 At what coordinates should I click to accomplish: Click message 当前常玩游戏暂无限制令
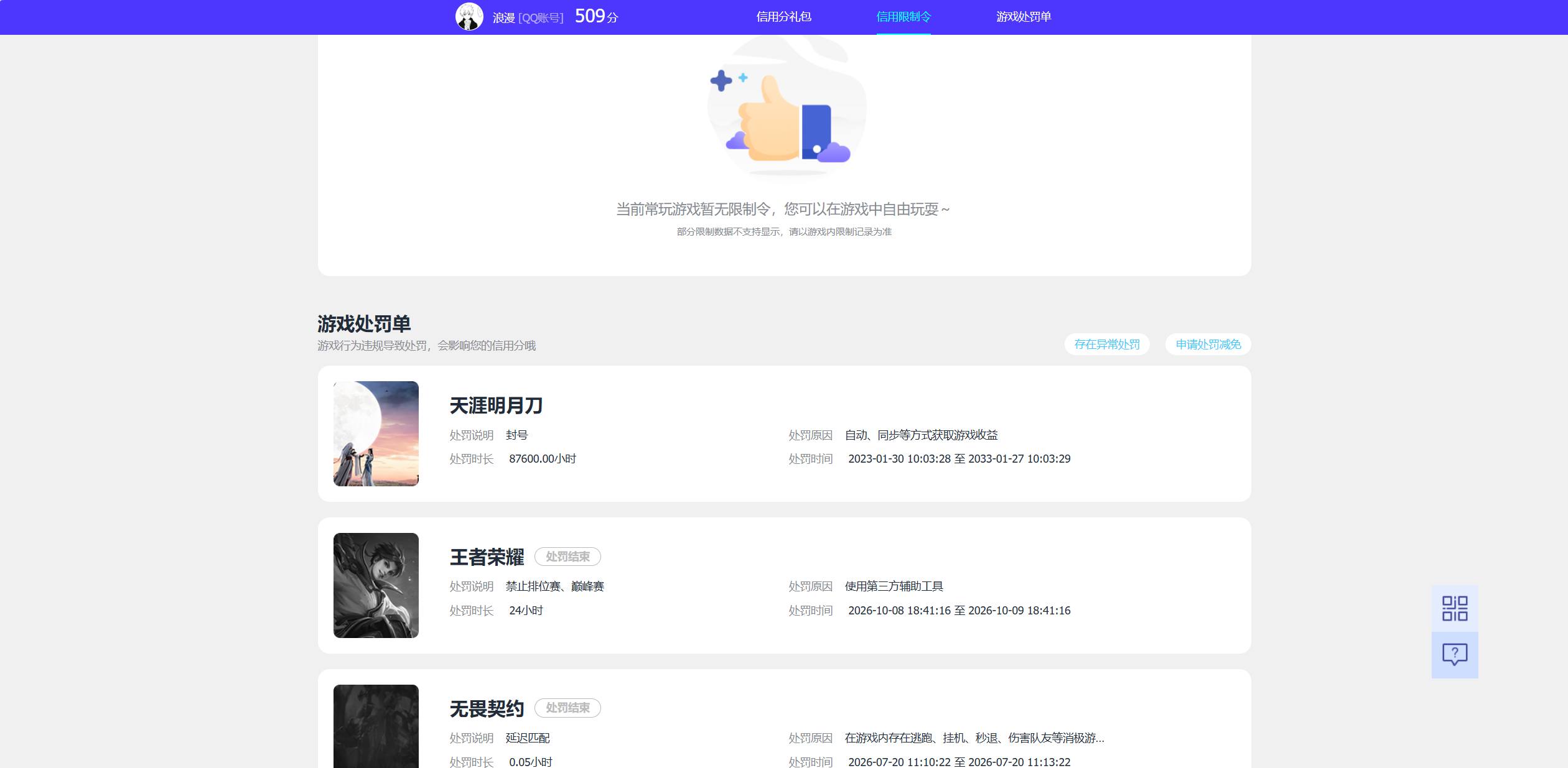click(783, 209)
